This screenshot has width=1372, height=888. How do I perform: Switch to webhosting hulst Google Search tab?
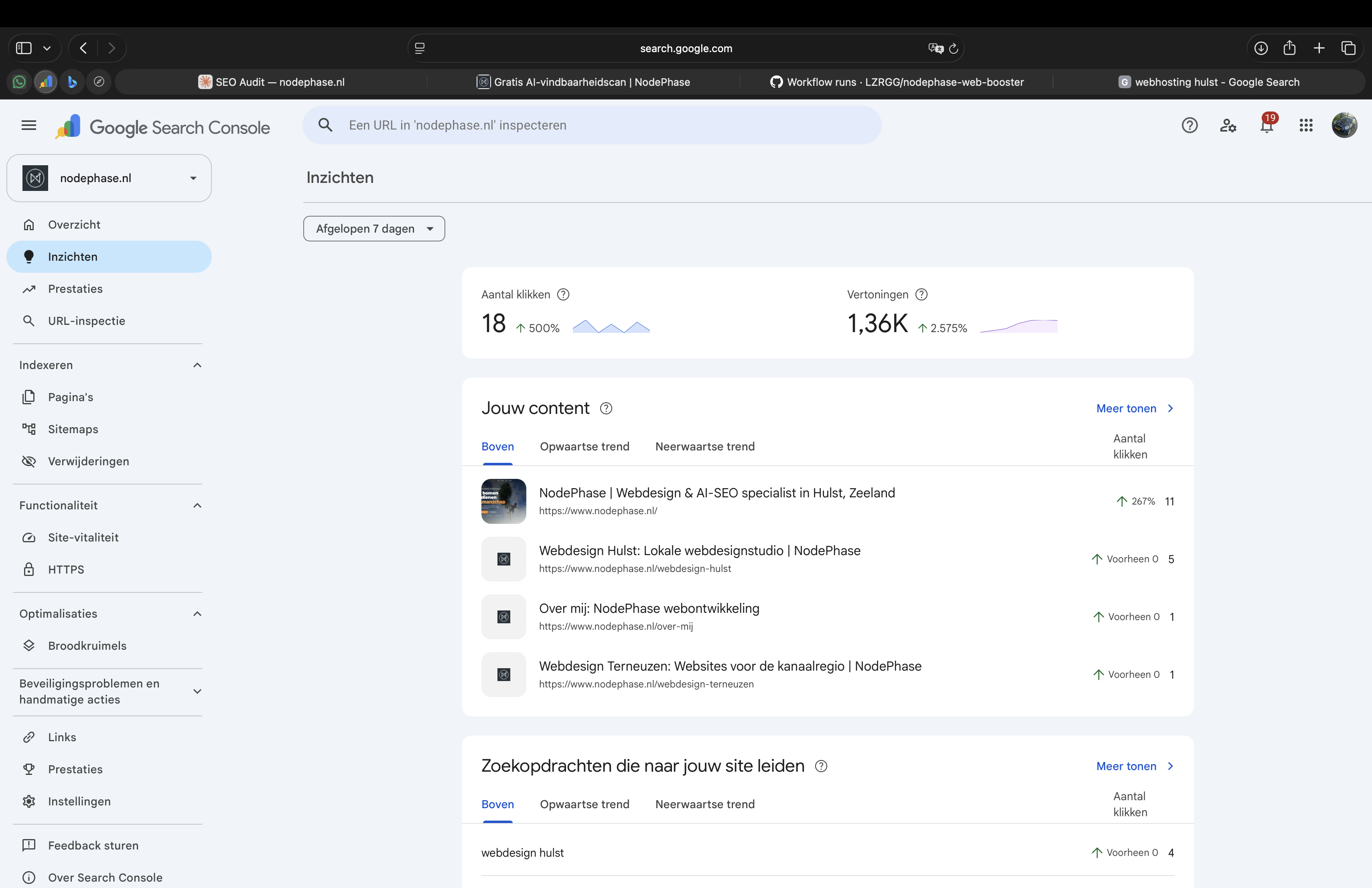coord(1208,82)
